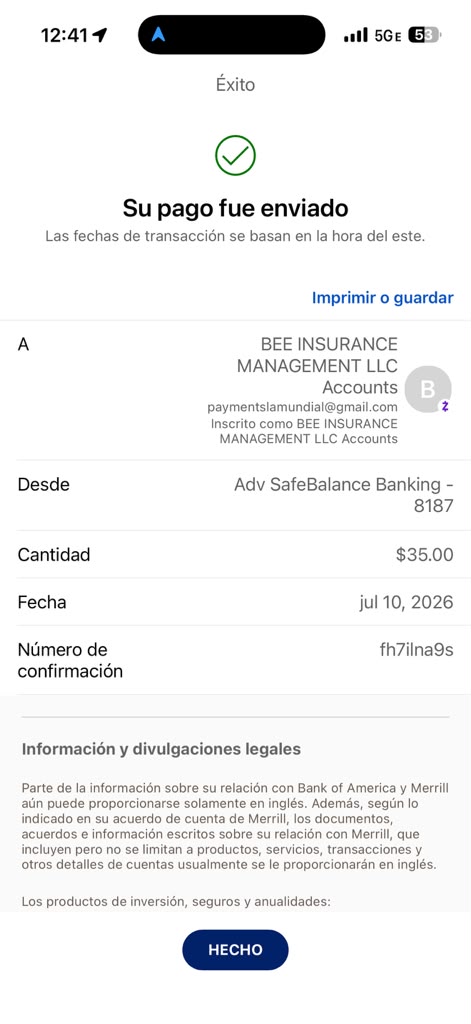471x1024 pixels.
Task: Tap the 12:41 clock in status bar
Action: [x=64, y=35]
